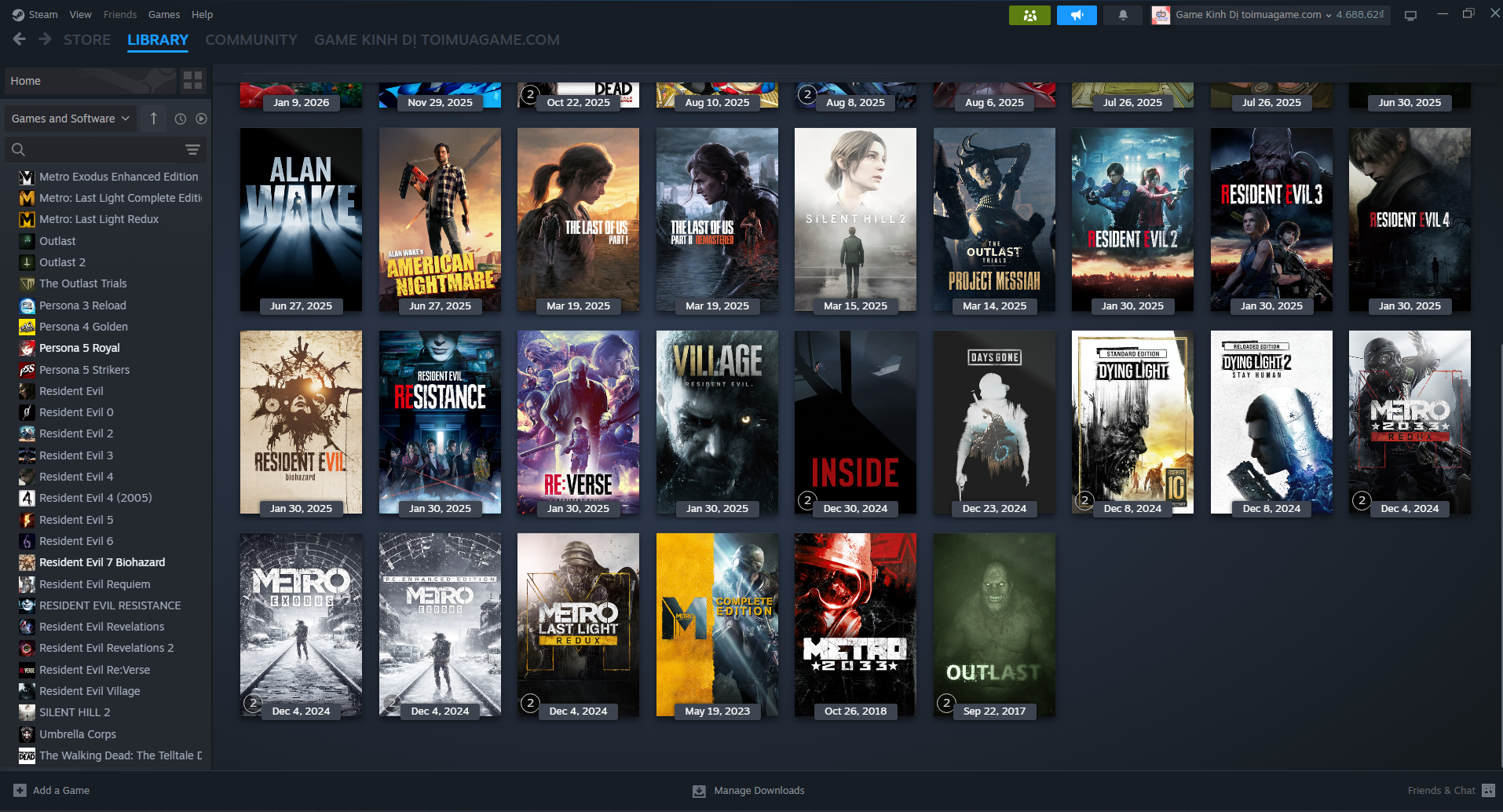Image resolution: width=1503 pixels, height=812 pixels.
Task: Click the library search field
Action: [x=98, y=149]
